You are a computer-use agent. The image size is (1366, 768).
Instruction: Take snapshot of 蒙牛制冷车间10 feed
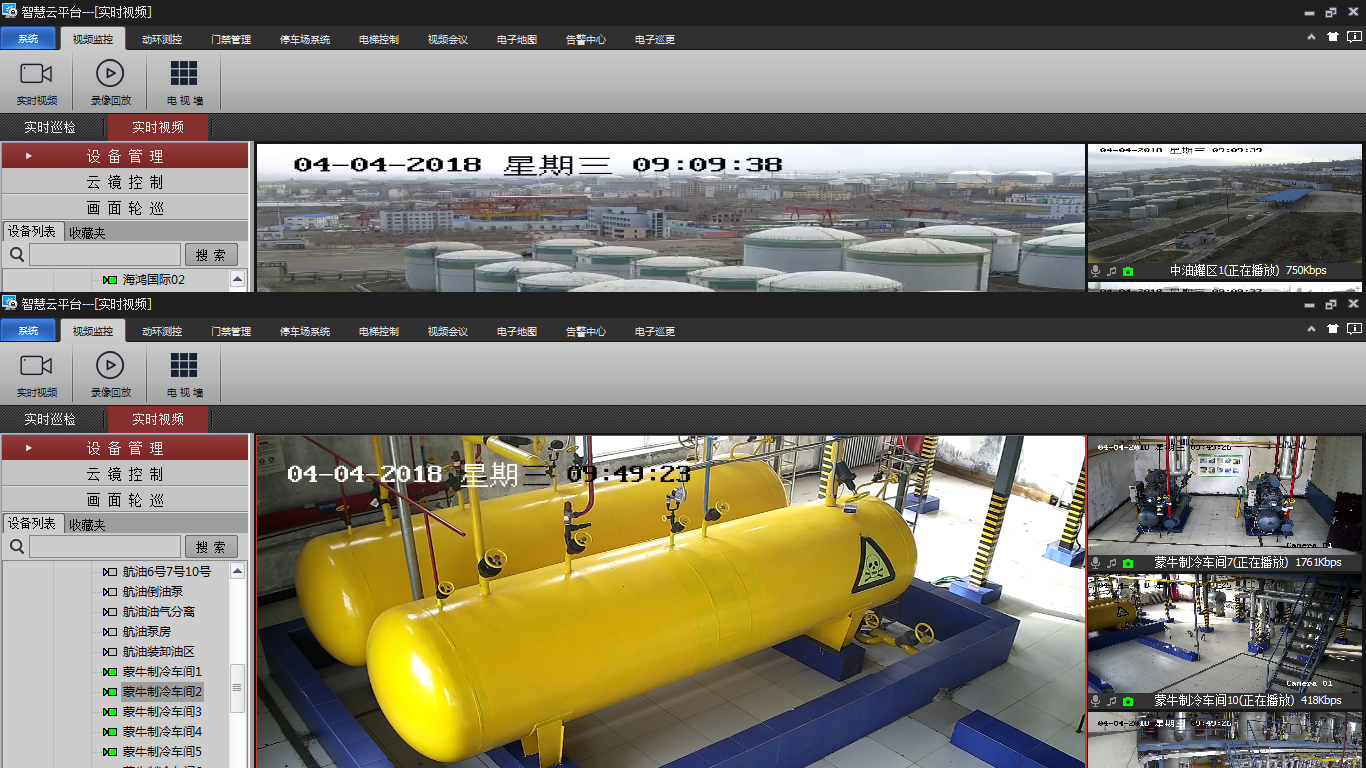(1128, 701)
